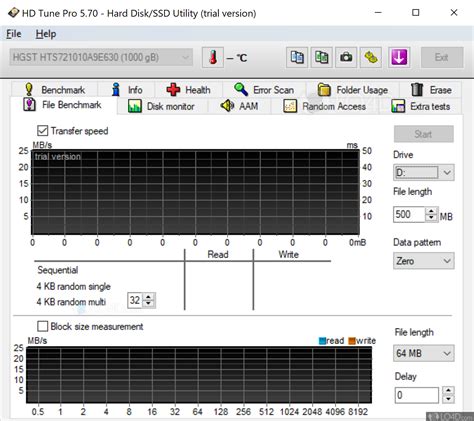
Task: Click the Exit button
Action: 441,57
